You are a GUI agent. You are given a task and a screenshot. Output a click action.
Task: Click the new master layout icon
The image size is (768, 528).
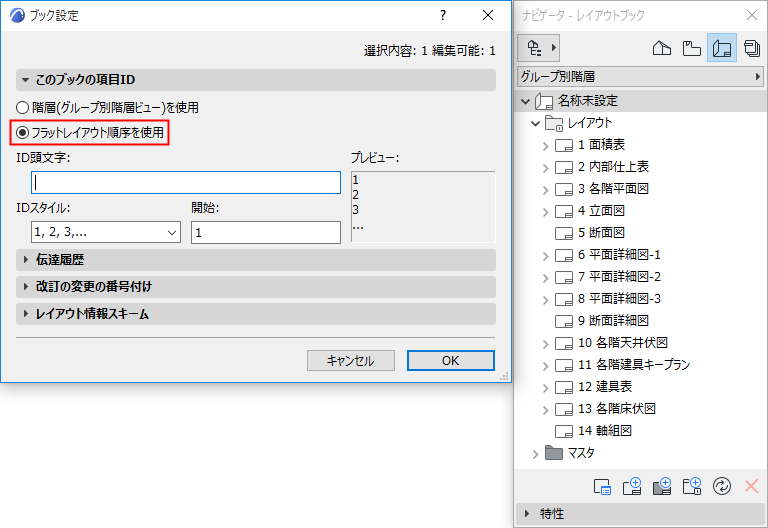pyautogui.click(x=662, y=486)
